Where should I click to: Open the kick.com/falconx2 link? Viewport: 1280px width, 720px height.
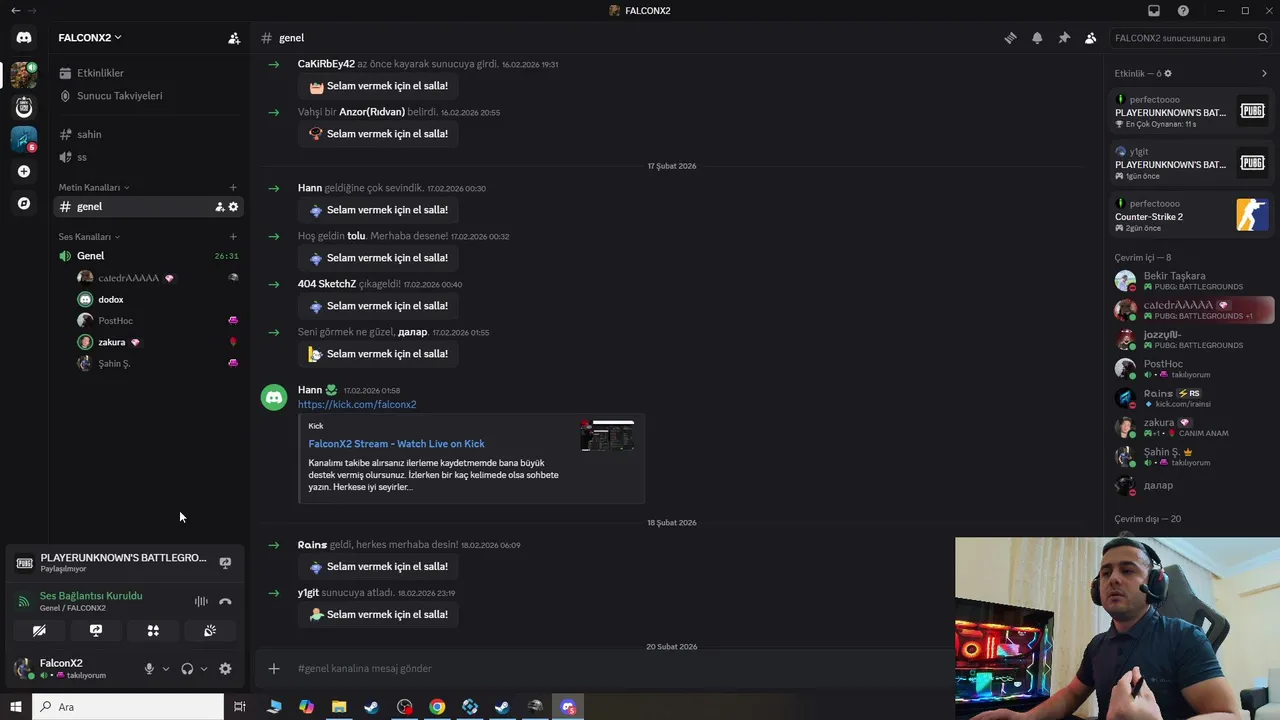pos(357,405)
